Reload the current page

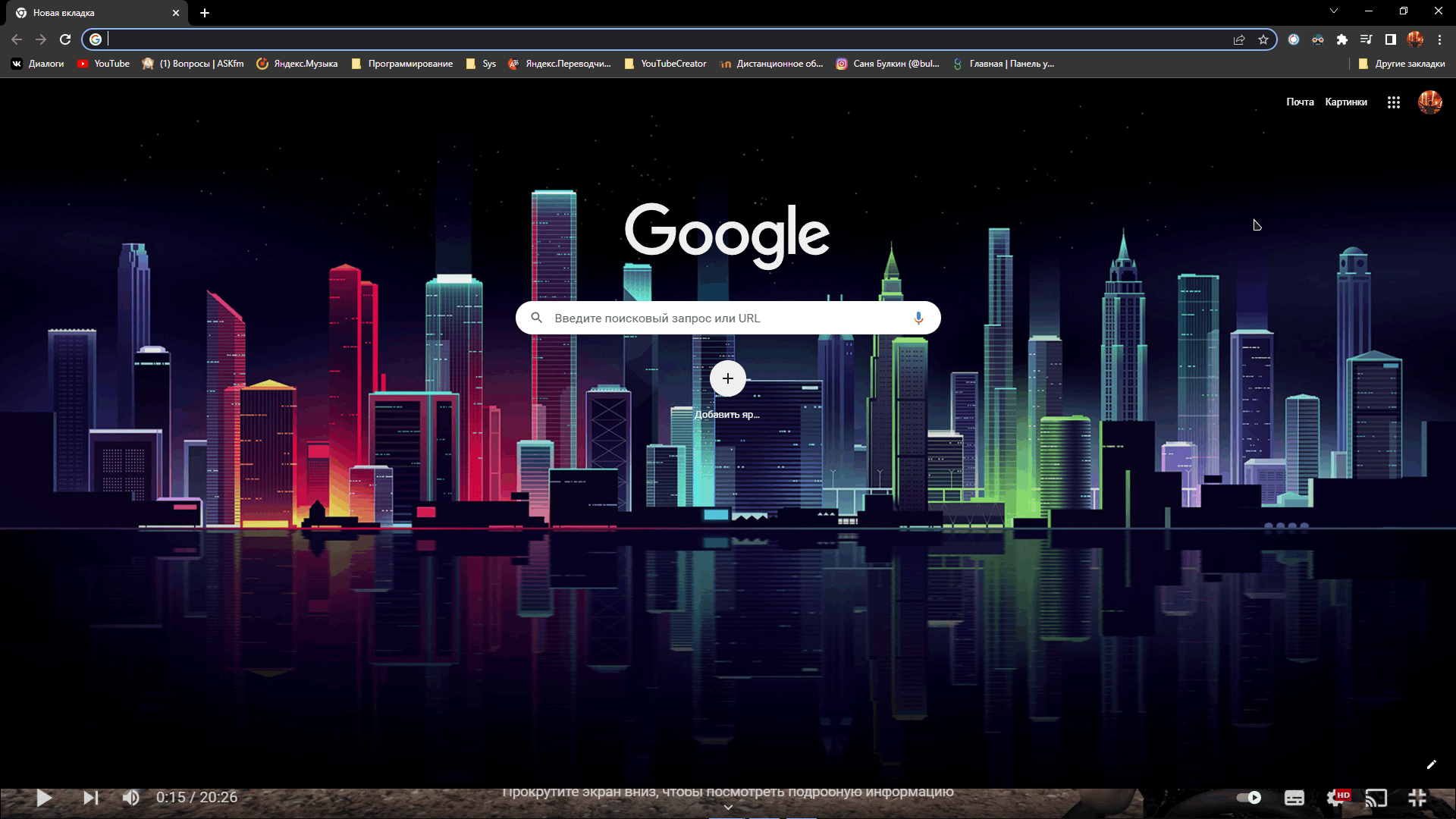tap(65, 39)
